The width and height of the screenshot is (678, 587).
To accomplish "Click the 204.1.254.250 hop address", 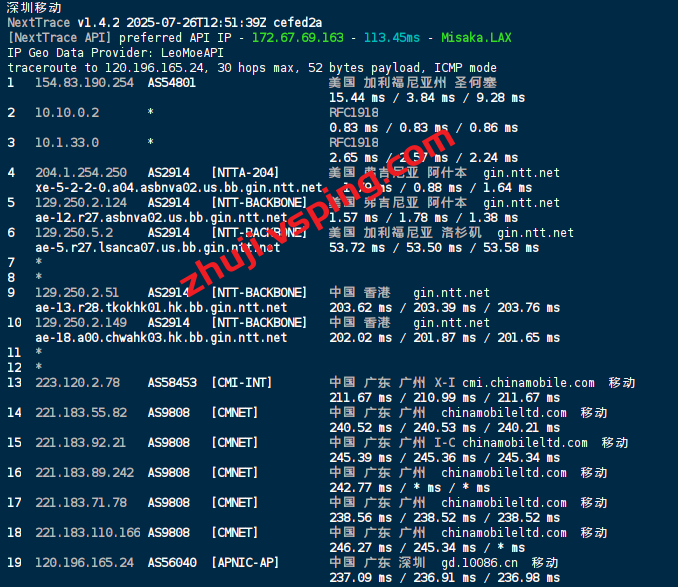I will [81, 173].
